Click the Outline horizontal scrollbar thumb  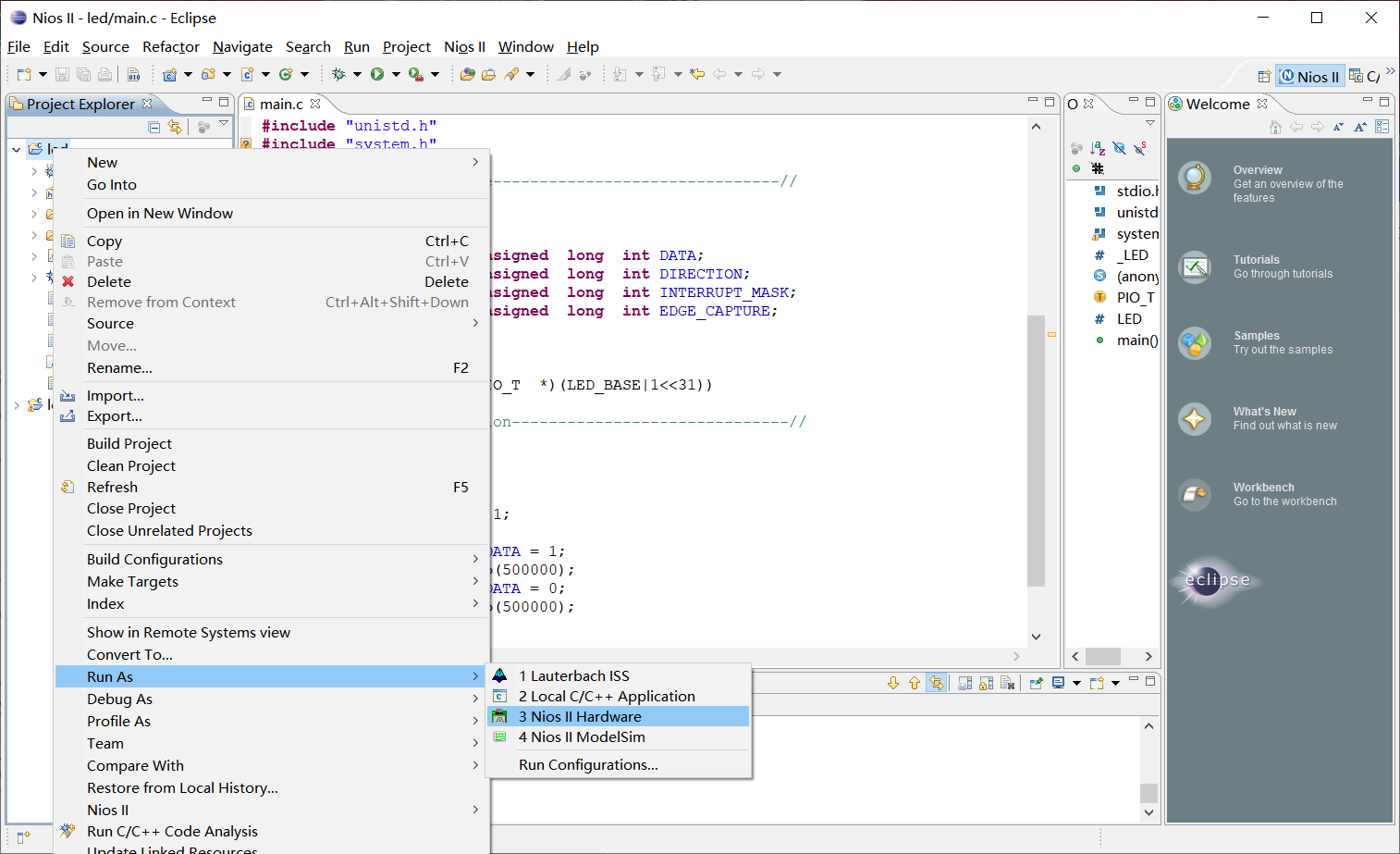click(1102, 656)
